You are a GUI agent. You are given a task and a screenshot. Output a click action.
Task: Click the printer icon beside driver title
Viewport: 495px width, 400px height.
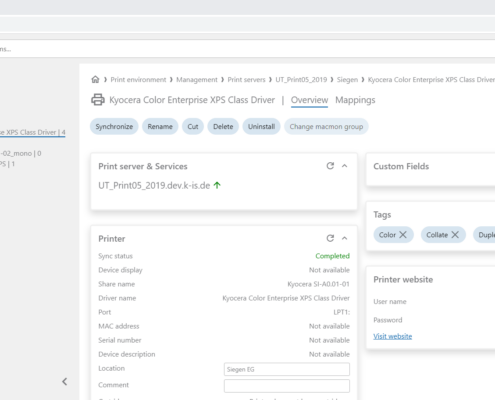98,100
